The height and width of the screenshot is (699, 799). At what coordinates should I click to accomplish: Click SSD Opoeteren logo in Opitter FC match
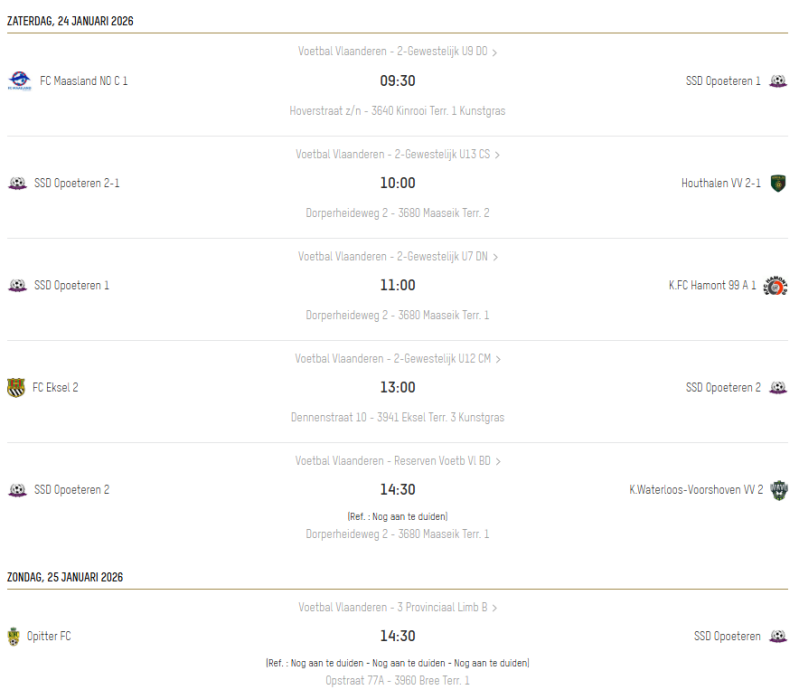pyautogui.click(x=778, y=636)
